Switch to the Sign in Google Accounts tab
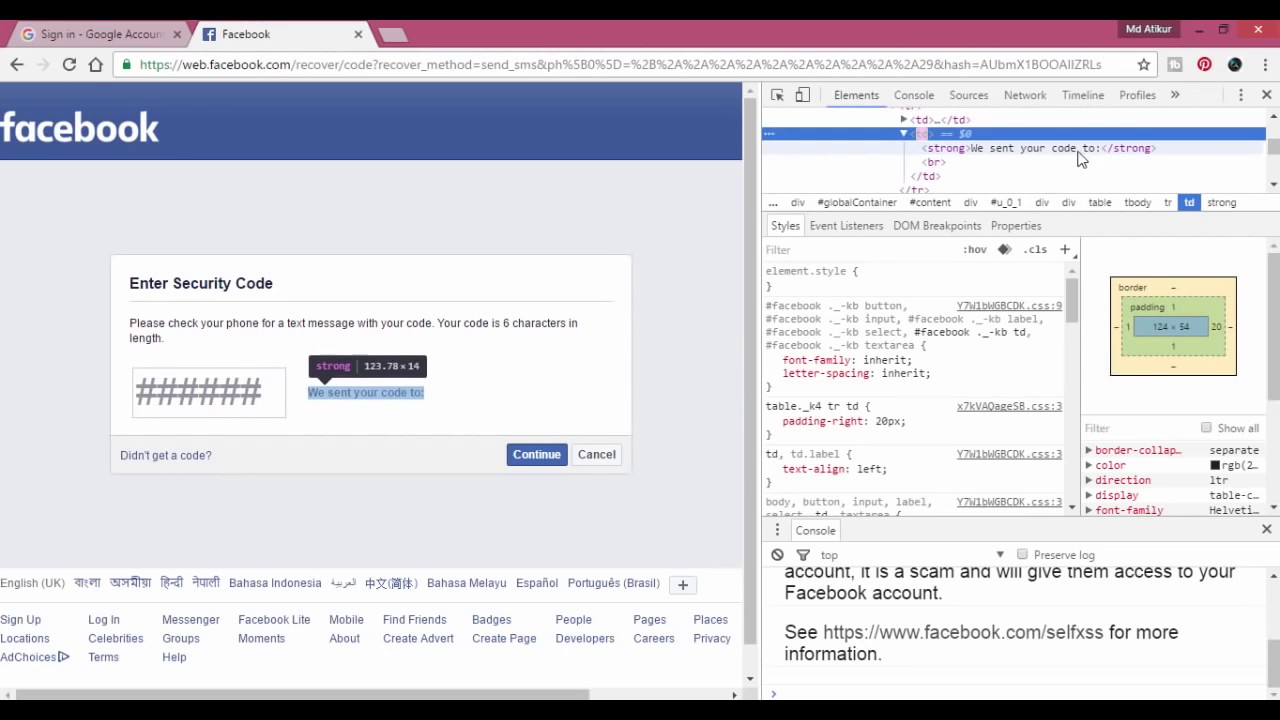The height and width of the screenshot is (720, 1280). 97,34
